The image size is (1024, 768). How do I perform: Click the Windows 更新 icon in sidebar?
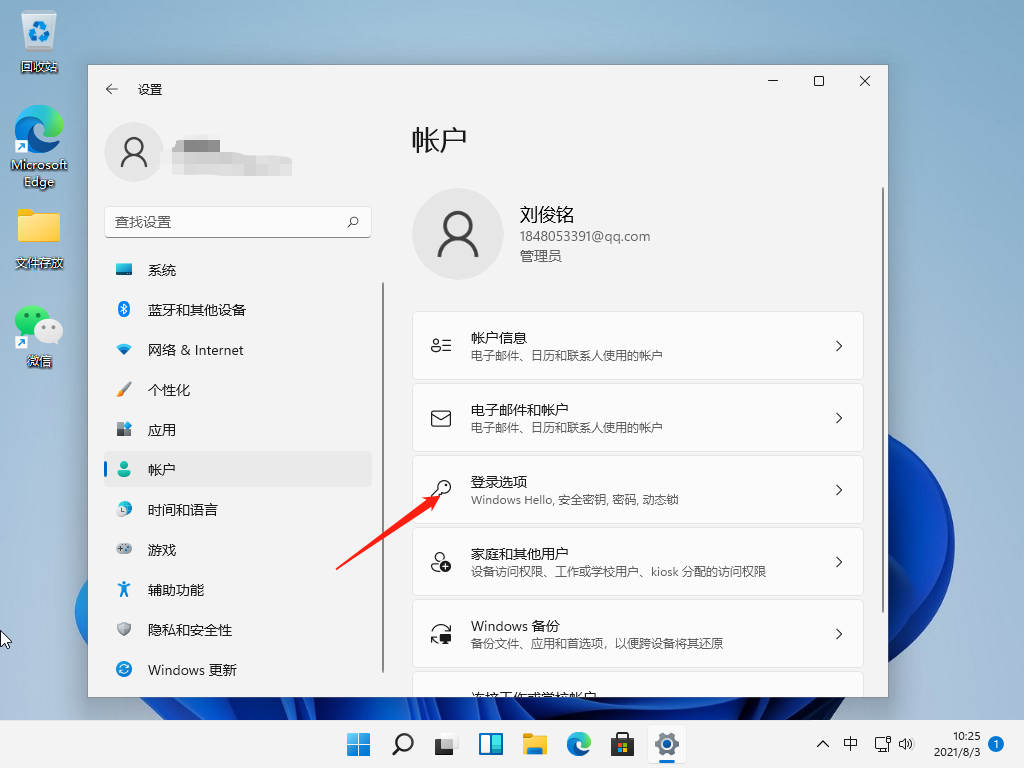(126, 669)
